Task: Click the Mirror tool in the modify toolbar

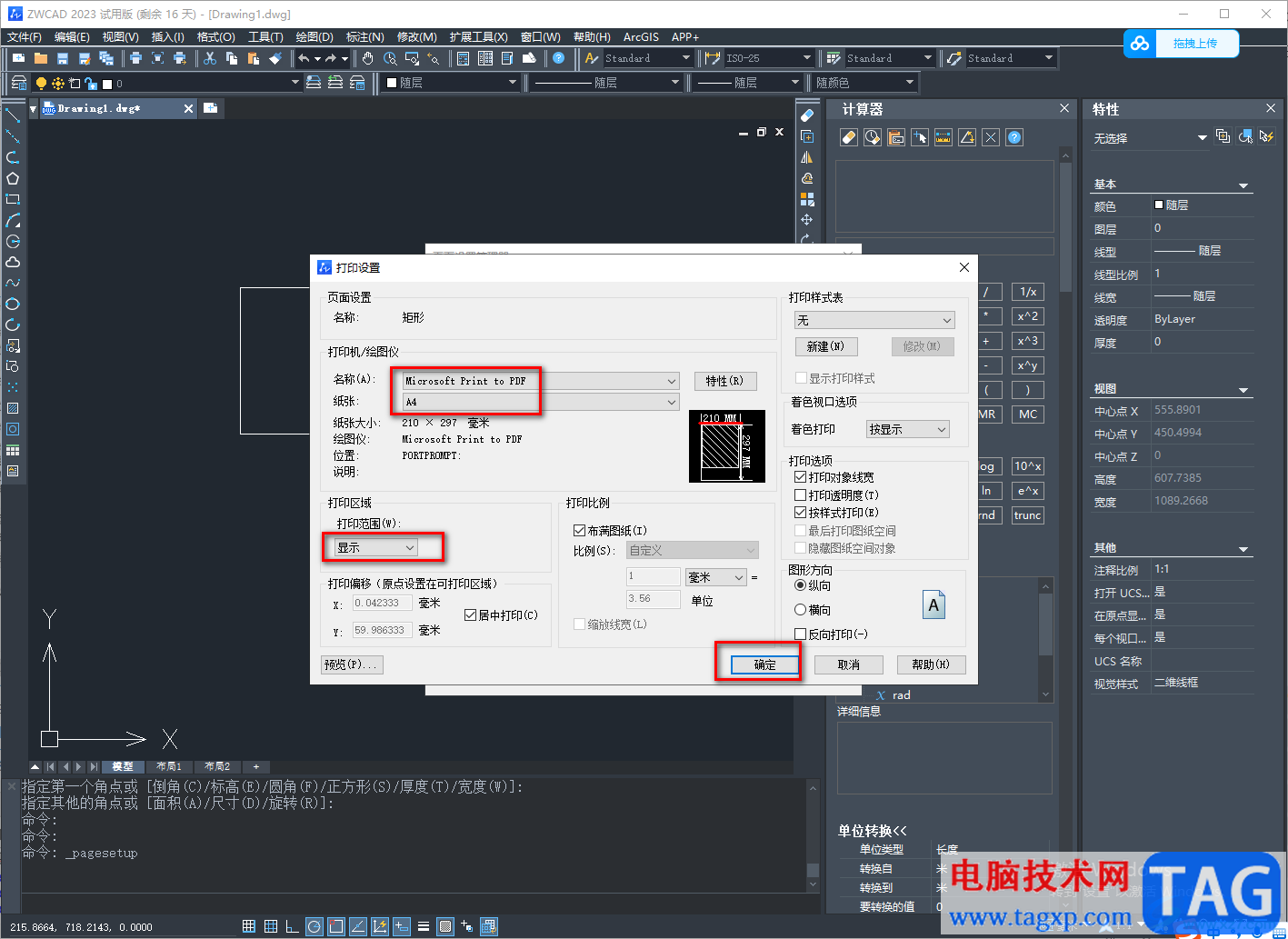Action: [x=806, y=157]
